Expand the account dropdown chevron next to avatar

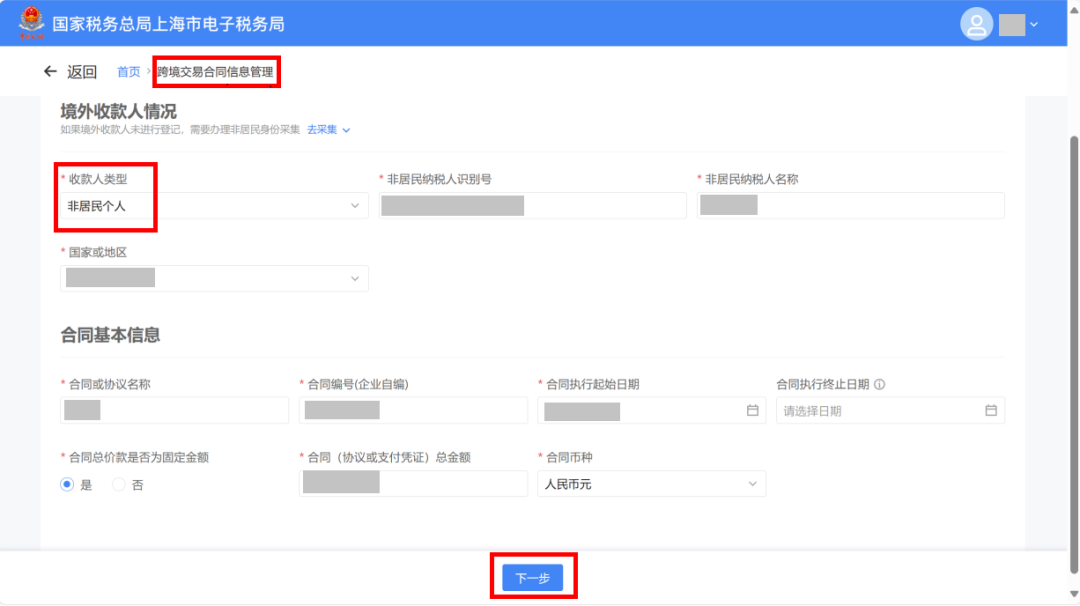1035,23
